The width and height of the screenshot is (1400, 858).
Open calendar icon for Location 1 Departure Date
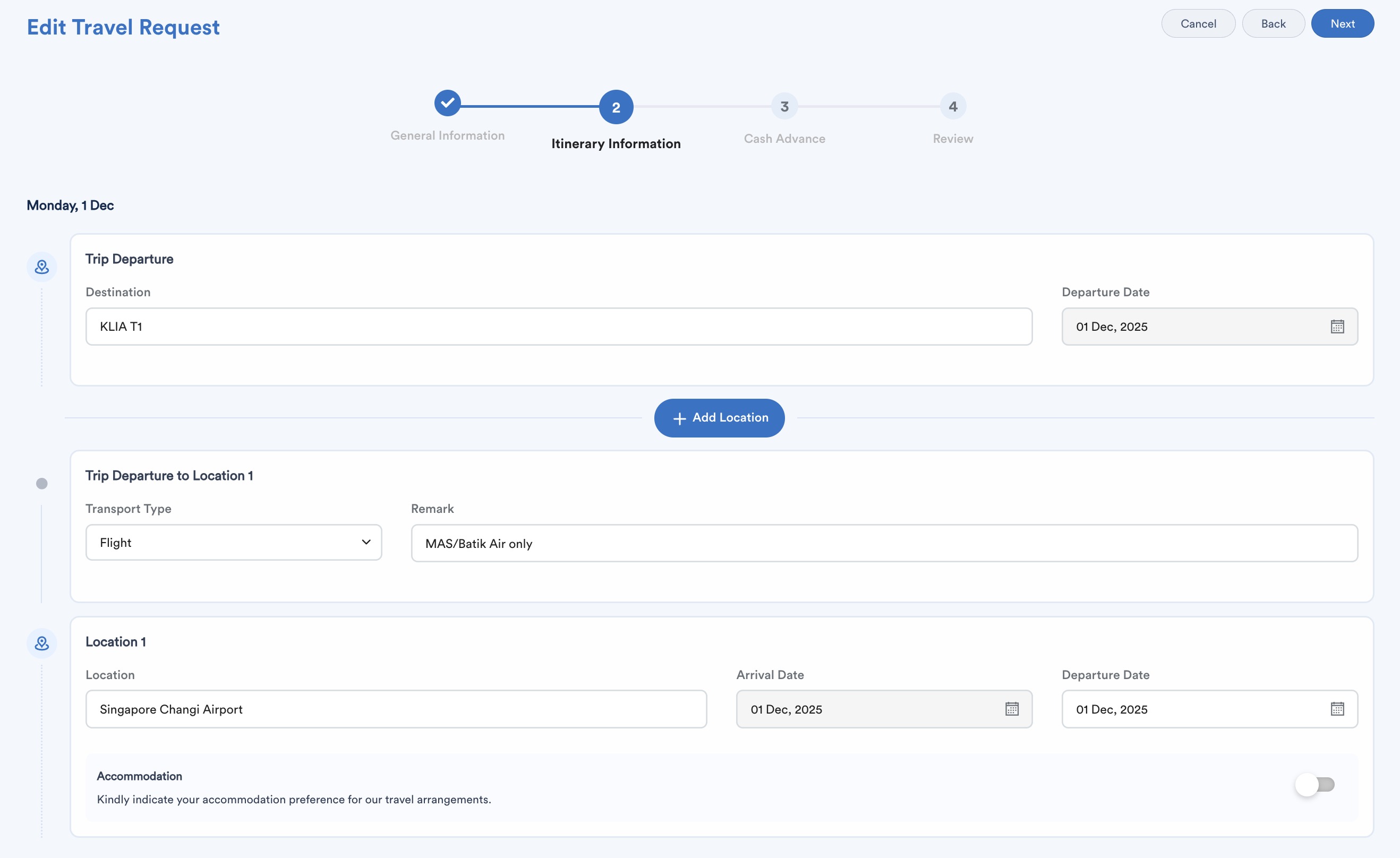1337,709
